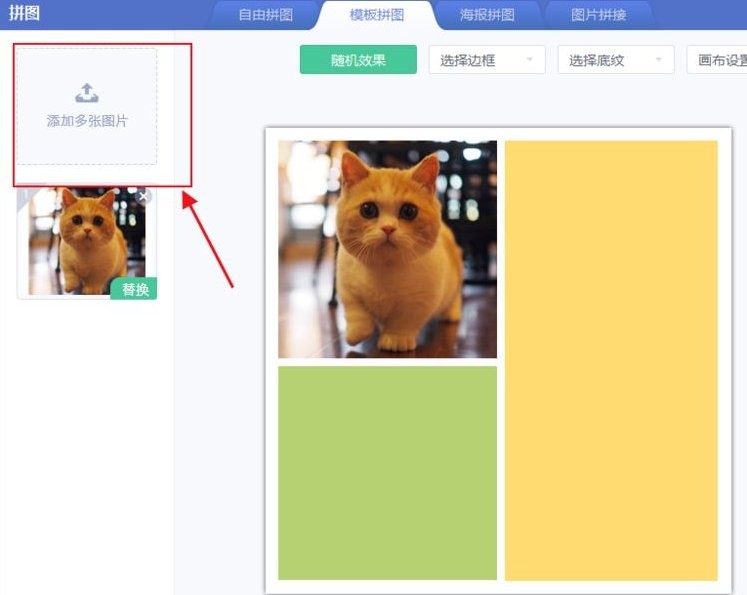Click the 替换 replace badge on the thumbnail
The image size is (747, 595).
[x=134, y=289]
